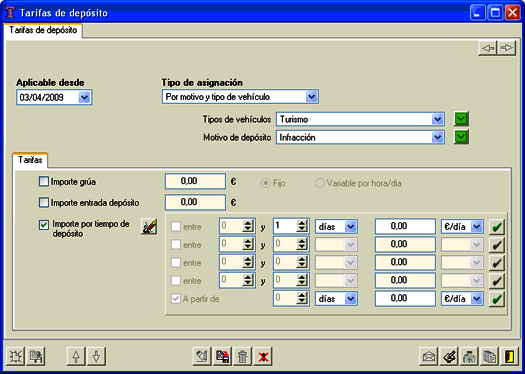The width and height of the screenshot is (525, 374).
Task: Click the duplicate record icon in bottom toolbar
Action: tap(35, 357)
